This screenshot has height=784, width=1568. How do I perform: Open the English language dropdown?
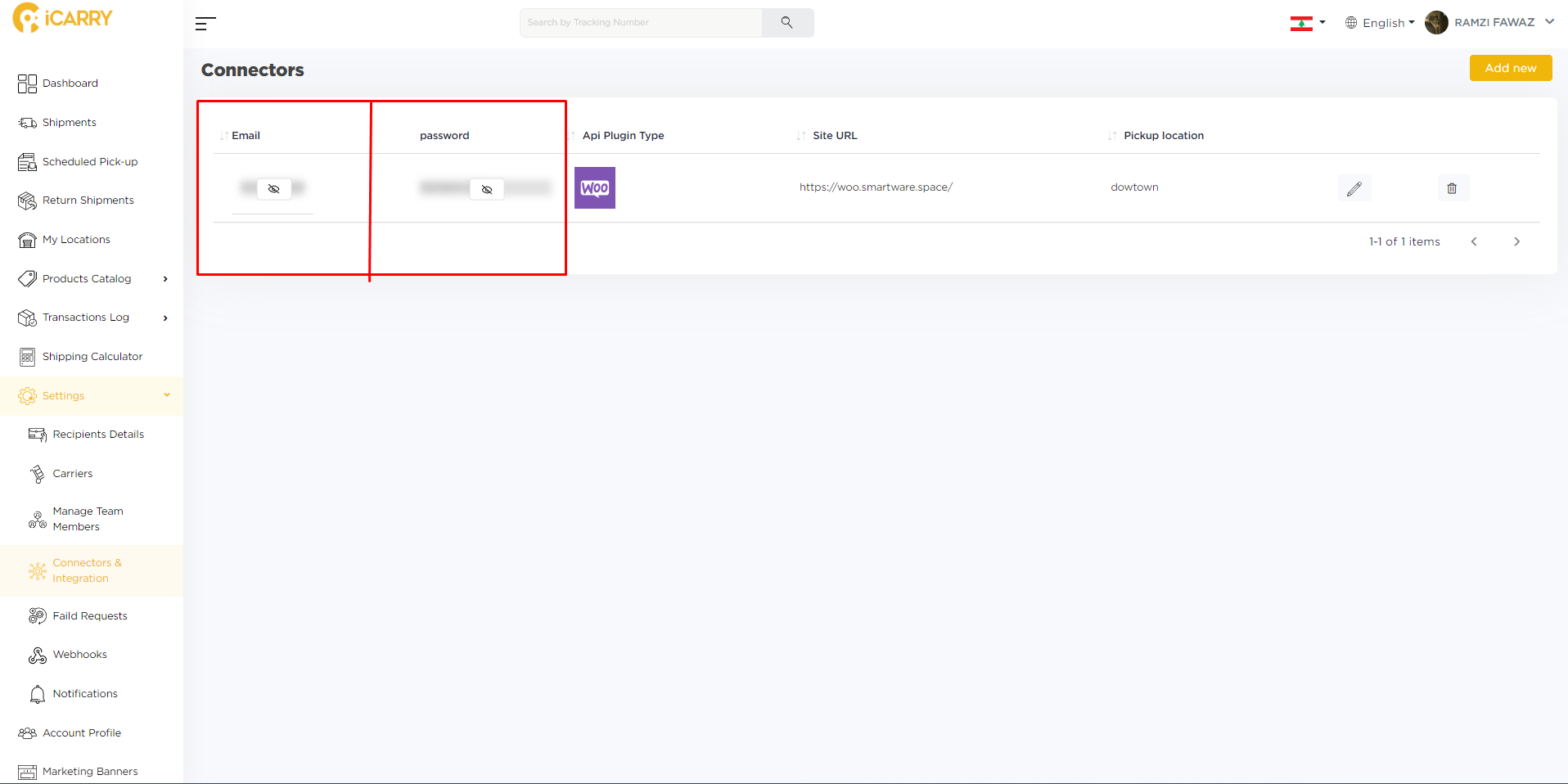(x=1381, y=23)
